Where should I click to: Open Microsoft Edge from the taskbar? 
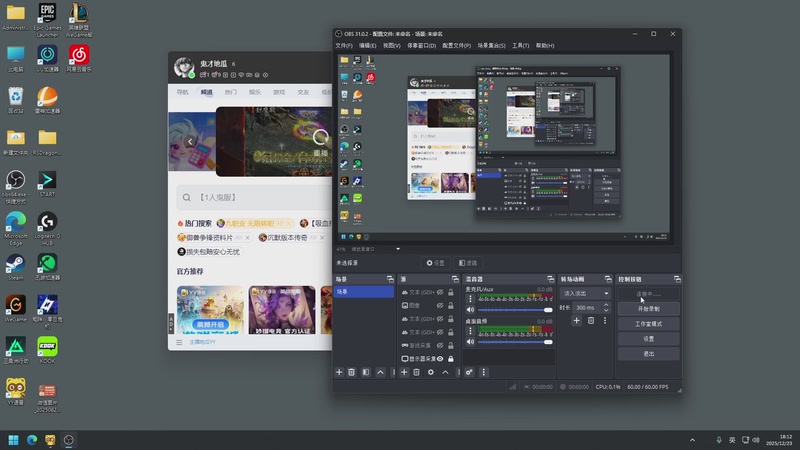tap(32, 440)
